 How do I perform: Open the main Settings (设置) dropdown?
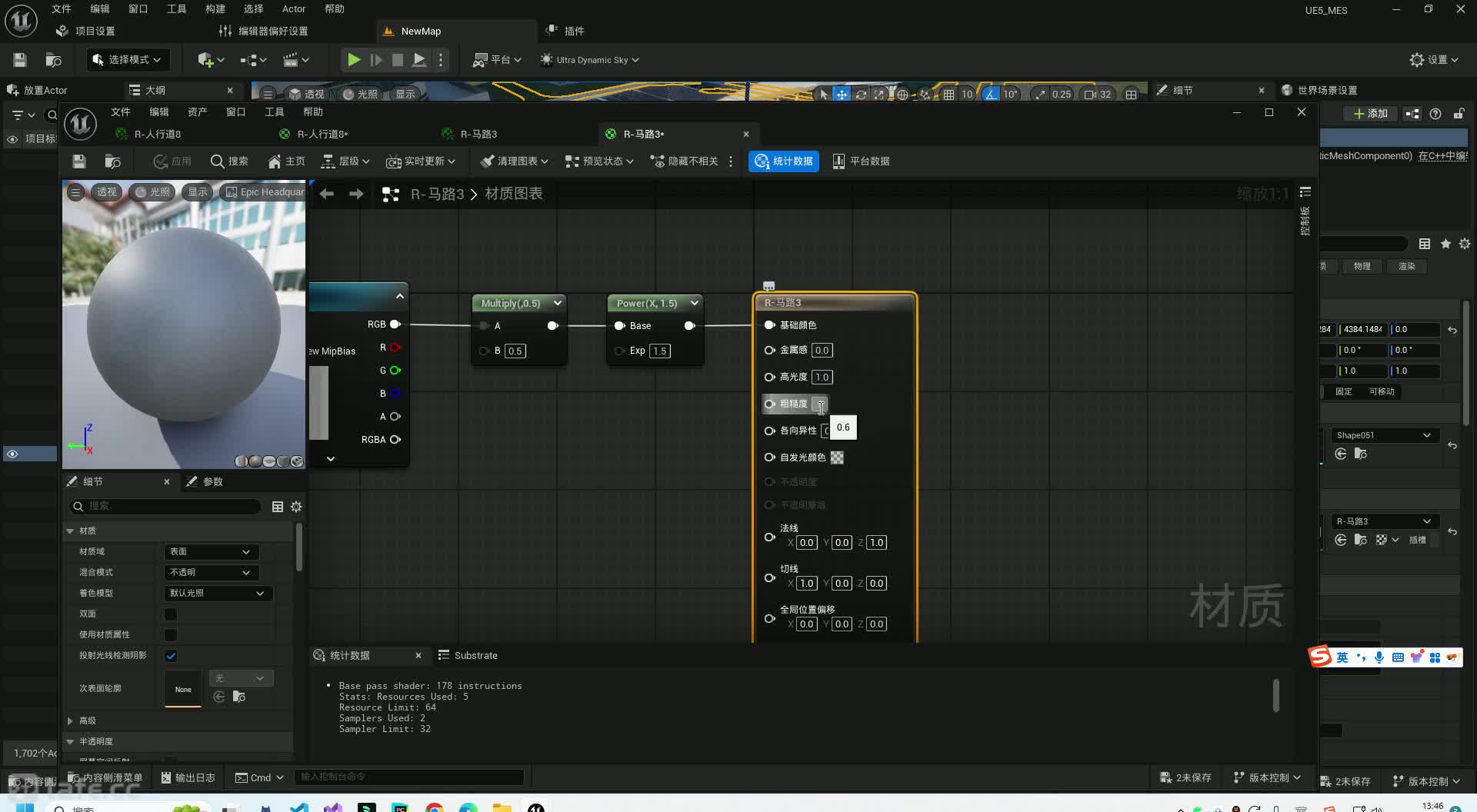click(x=1434, y=60)
